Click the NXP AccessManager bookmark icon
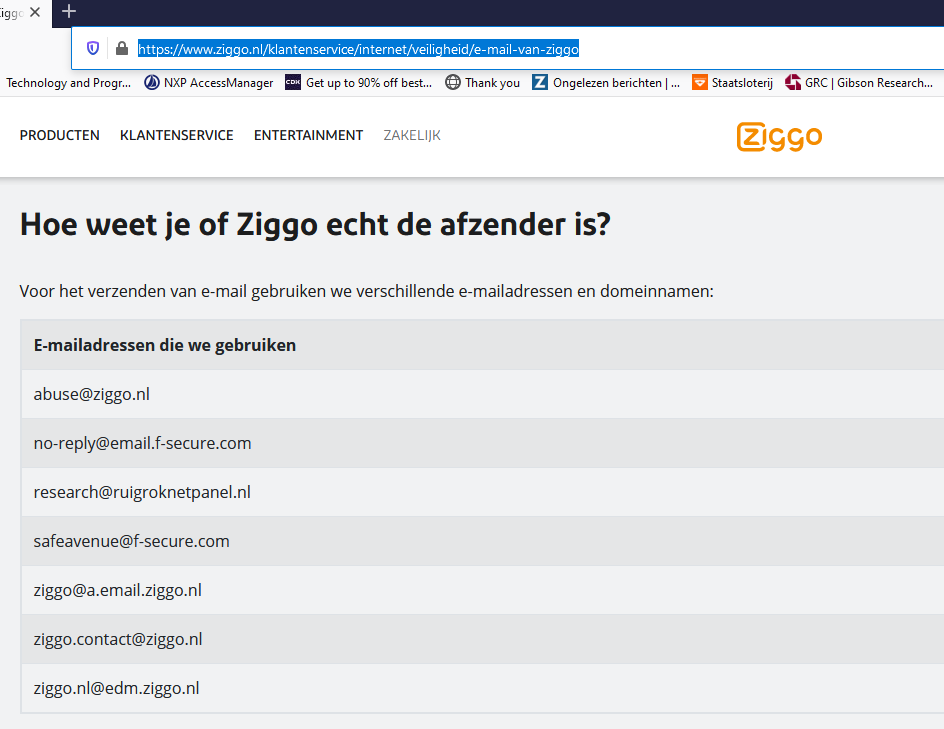The image size is (944, 729). click(x=152, y=82)
